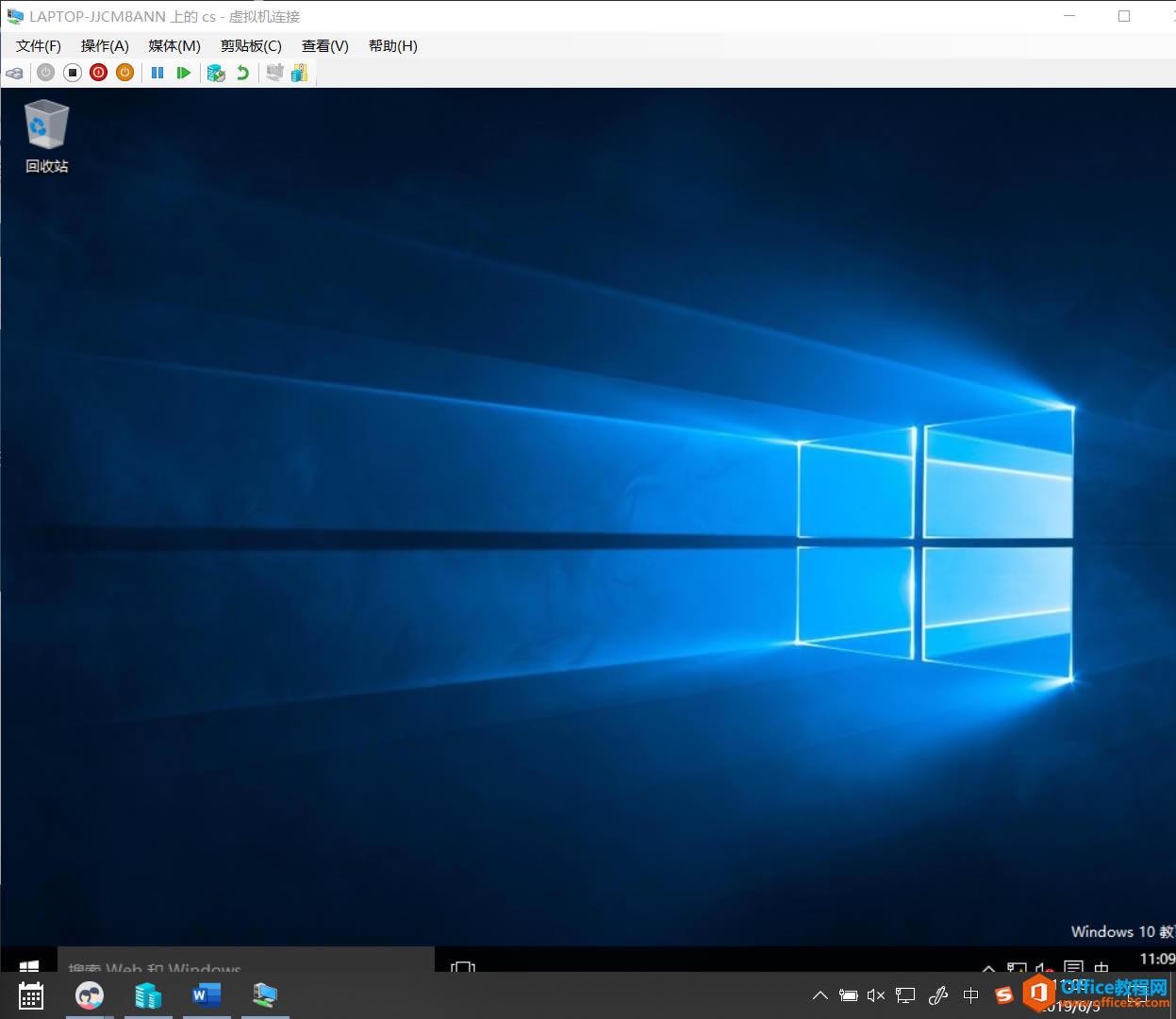The height and width of the screenshot is (1019, 1176).
Task: Click the greyed-out Start power icon
Action: click(45, 73)
